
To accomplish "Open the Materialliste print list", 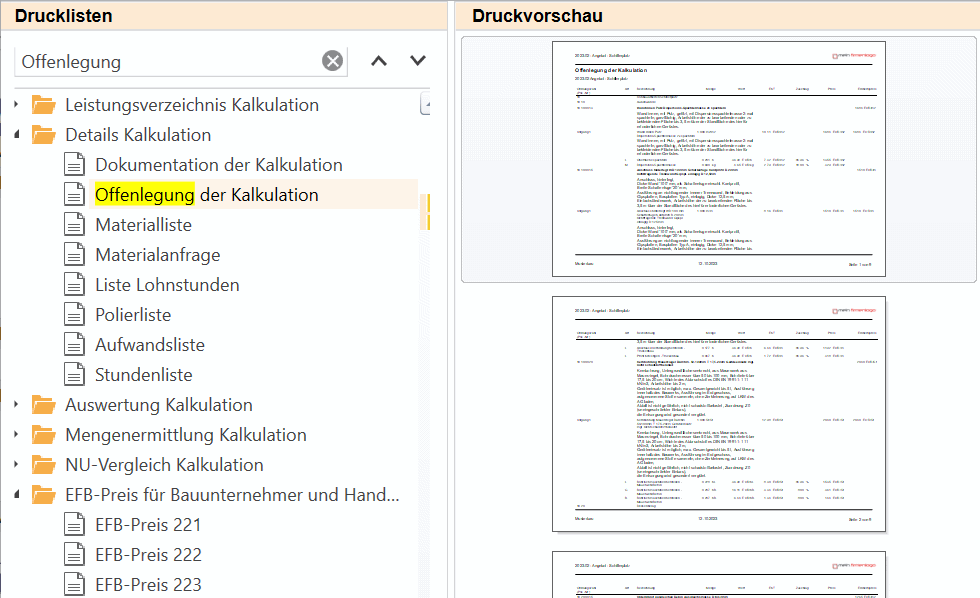I will [143, 224].
